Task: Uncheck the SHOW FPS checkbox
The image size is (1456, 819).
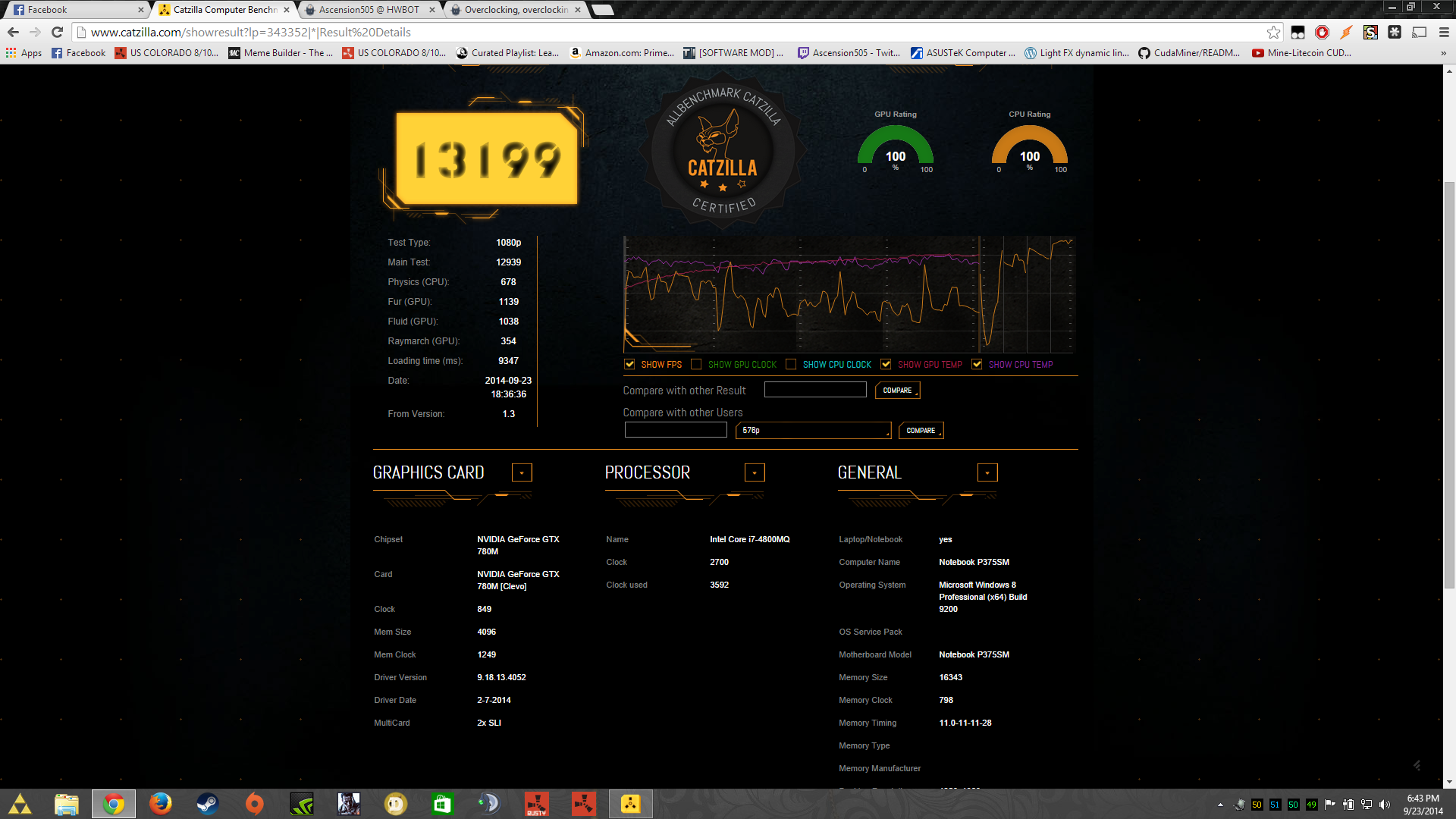Action: (x=629, y=364)
